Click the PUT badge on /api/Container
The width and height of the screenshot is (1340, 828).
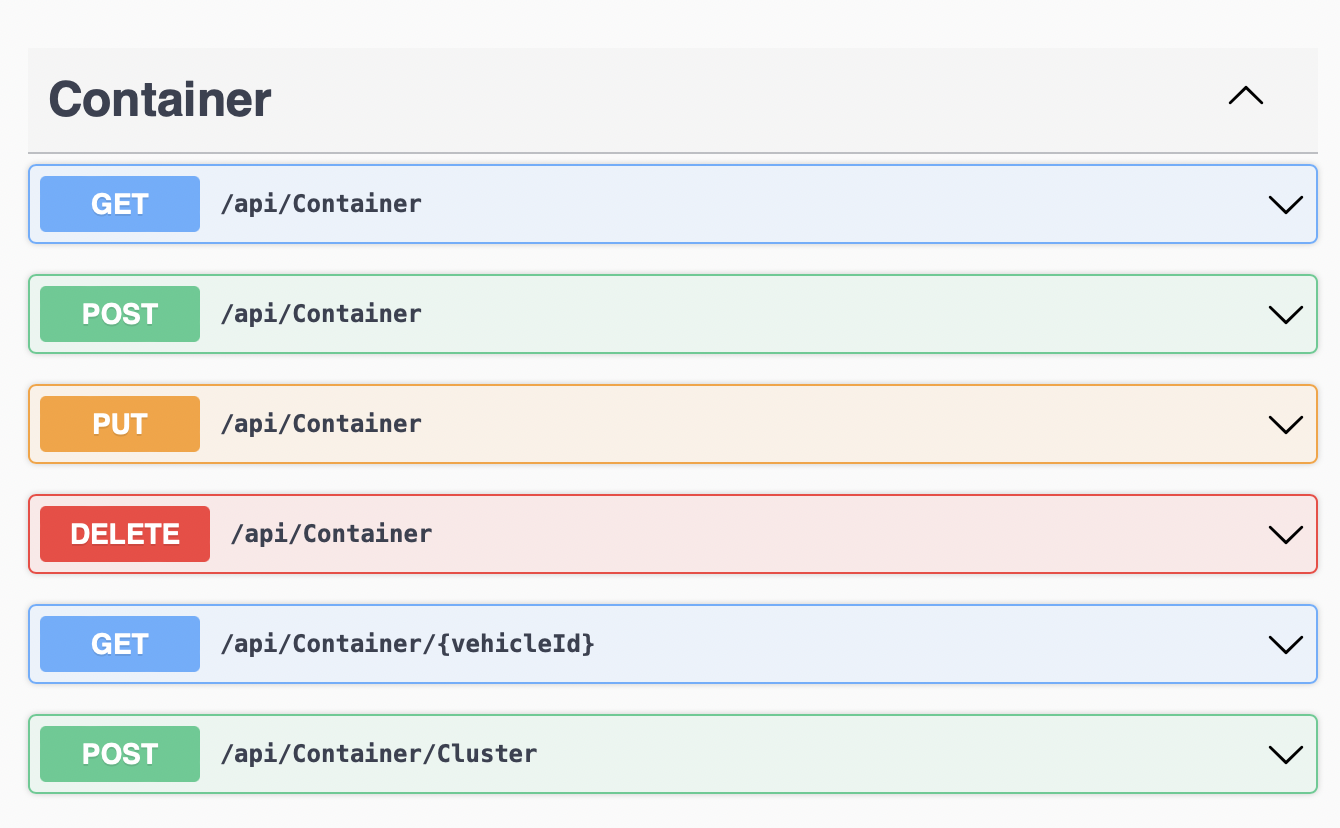point(119,423)
